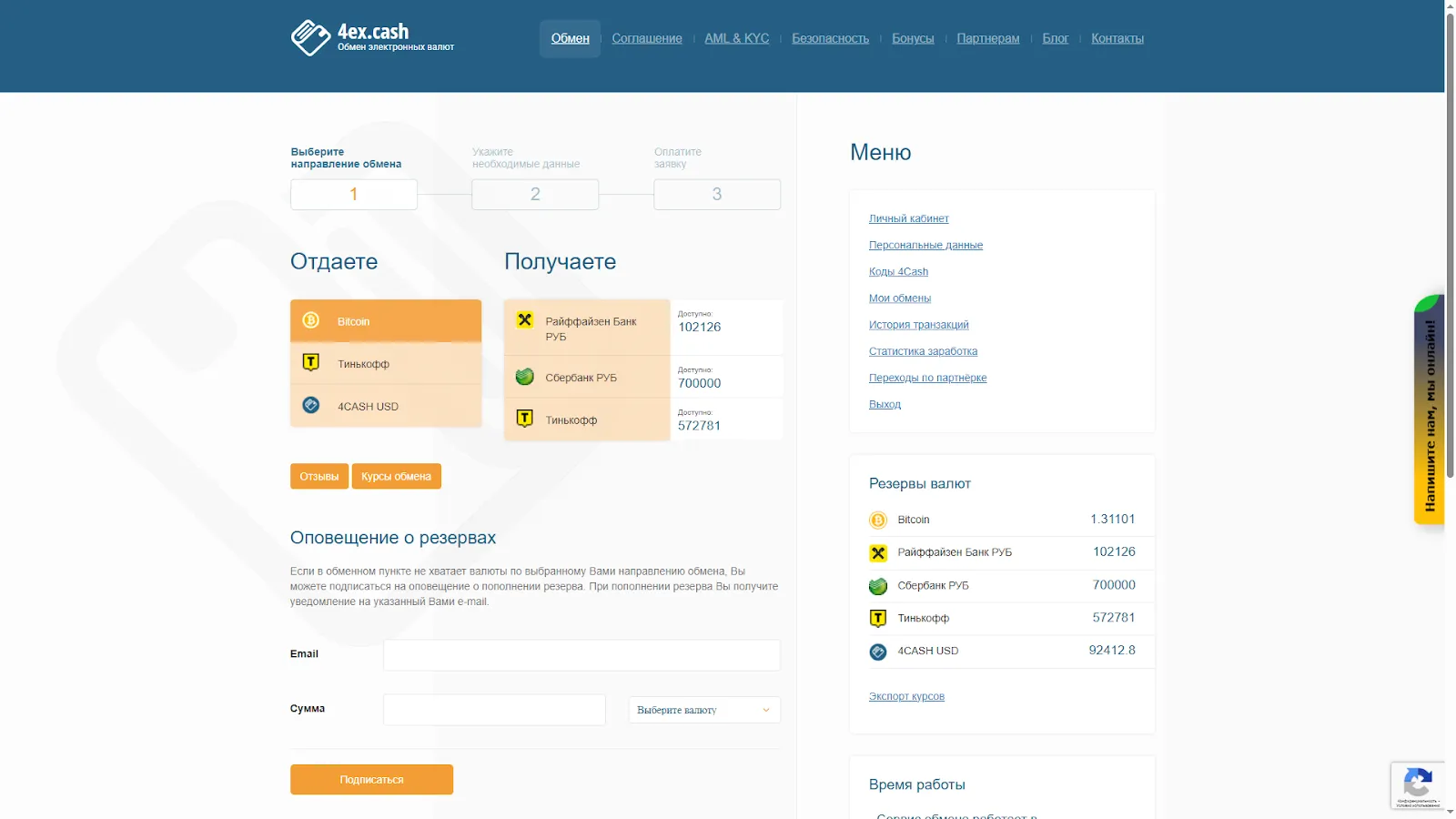Screen dimensions: 1456x819
Task: Click the Подписаться button
Action: click(x=371, y=779)
